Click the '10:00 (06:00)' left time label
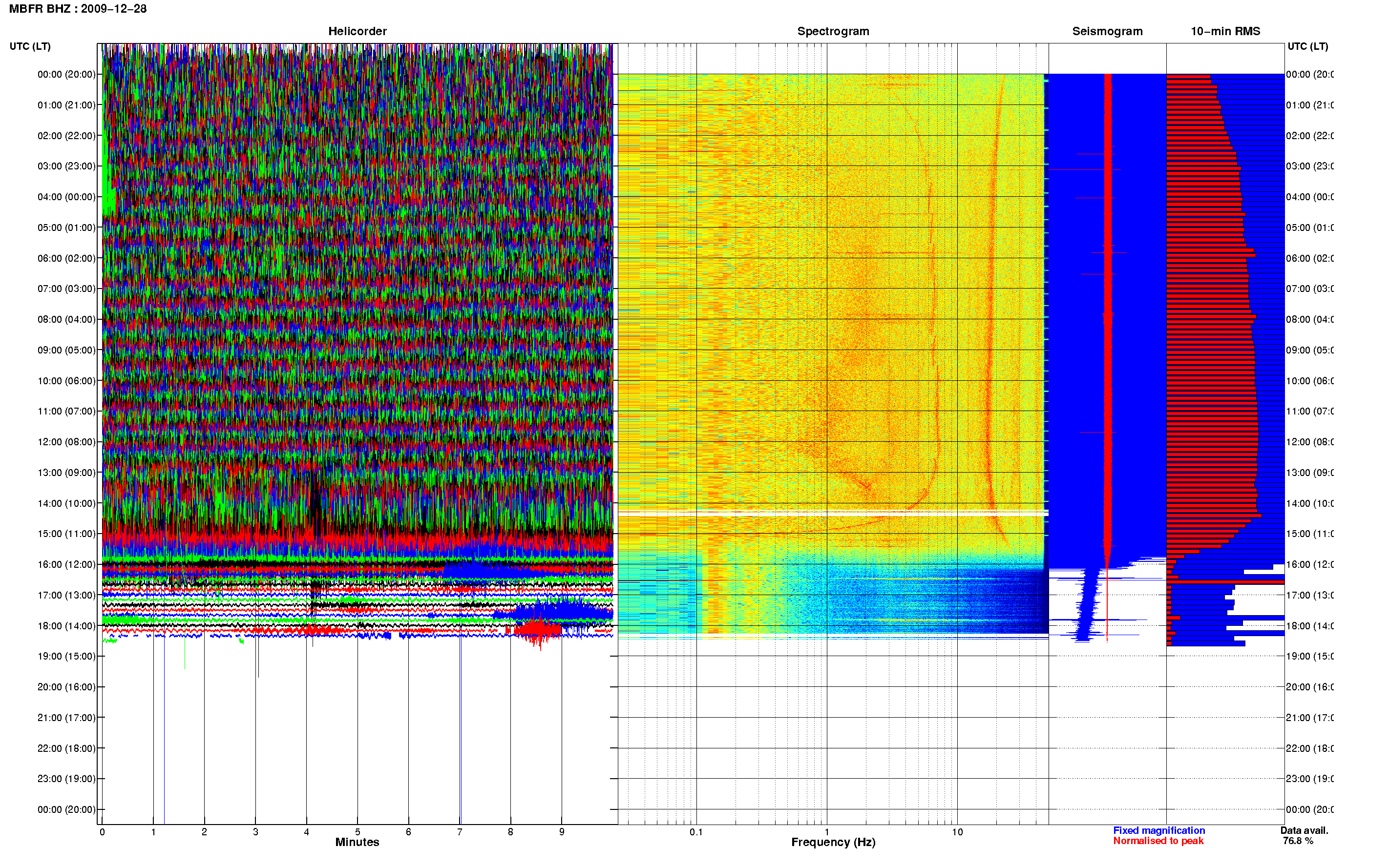This screenshot has width=1389, height=868. (66, 381)
